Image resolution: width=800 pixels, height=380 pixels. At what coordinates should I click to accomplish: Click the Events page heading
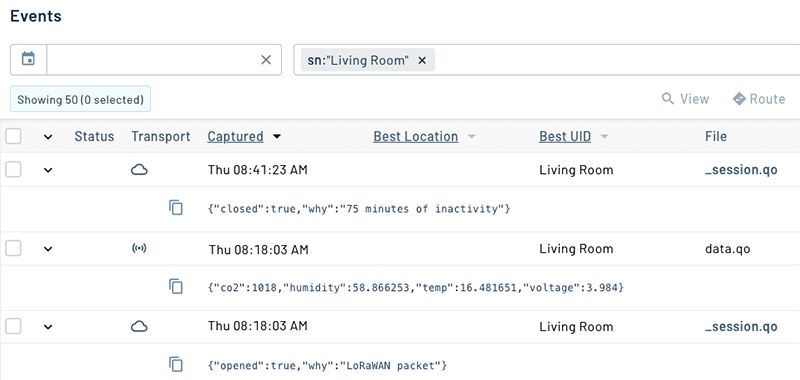(x=36, y=16)
